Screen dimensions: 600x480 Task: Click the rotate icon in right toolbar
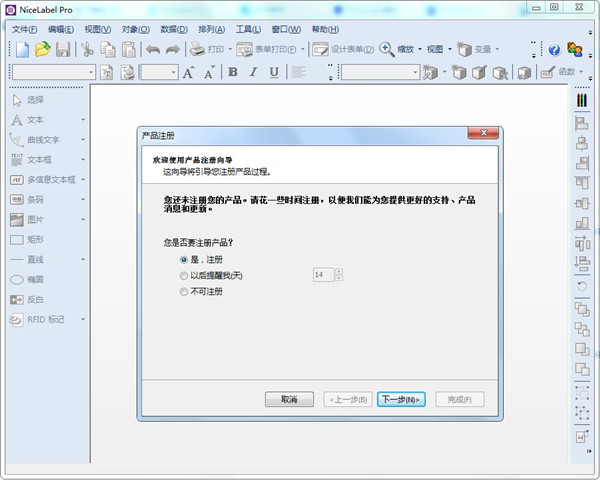(x=582, y=286)
